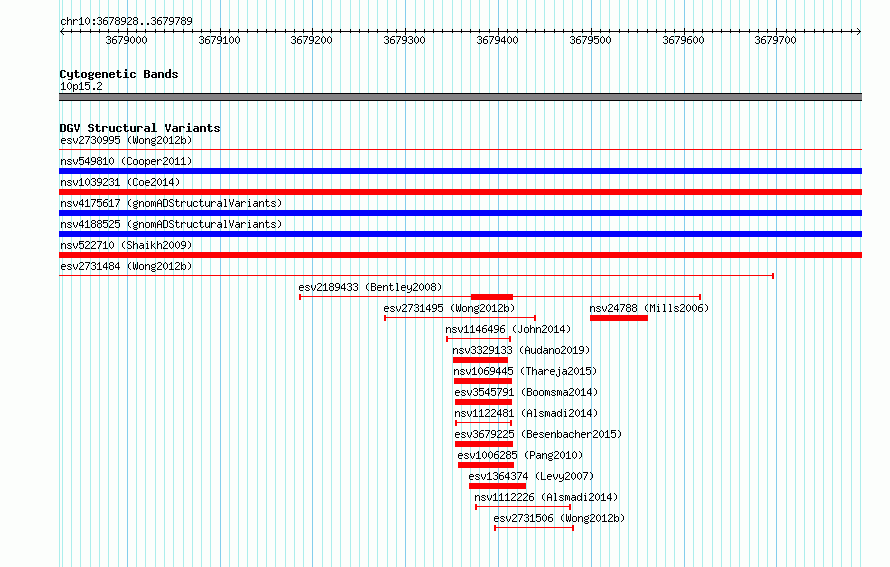Screen dimensions: 890x567
Task: Click the thin red span of nsv1146496
Action: [478, 339]
